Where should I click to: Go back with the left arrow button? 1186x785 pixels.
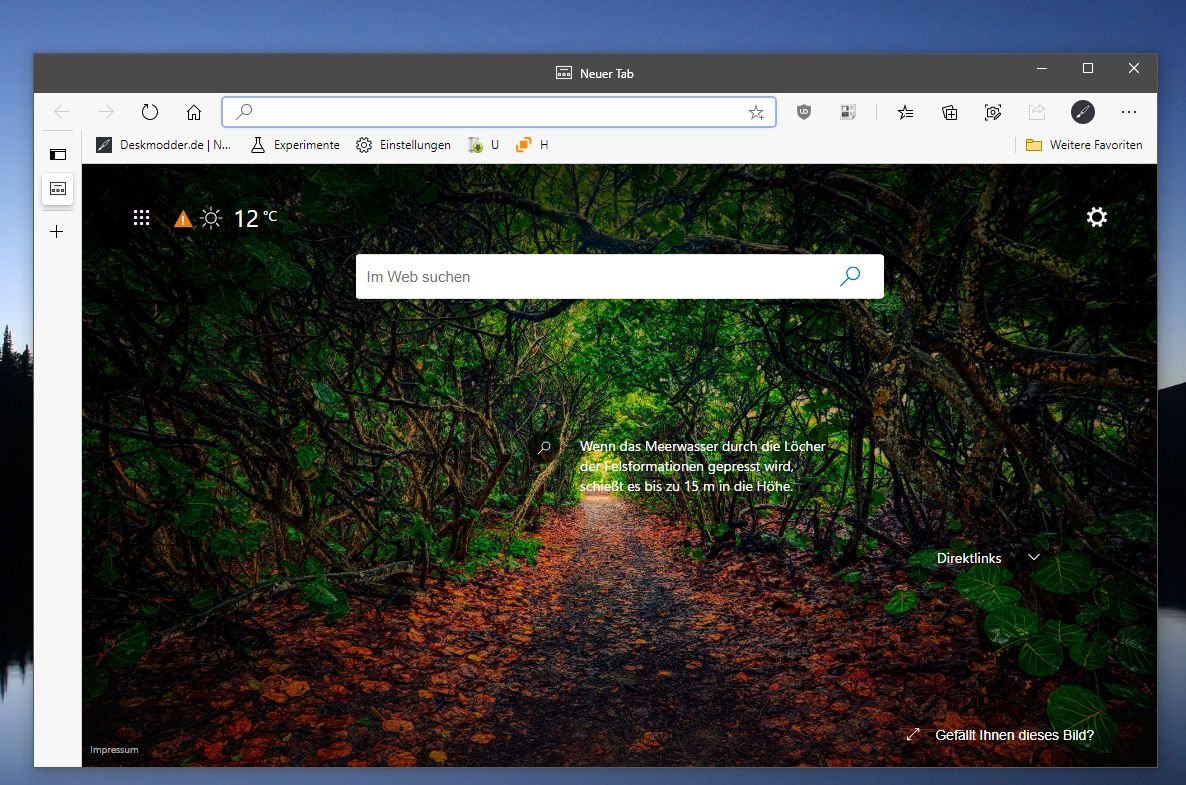point(62,112)
